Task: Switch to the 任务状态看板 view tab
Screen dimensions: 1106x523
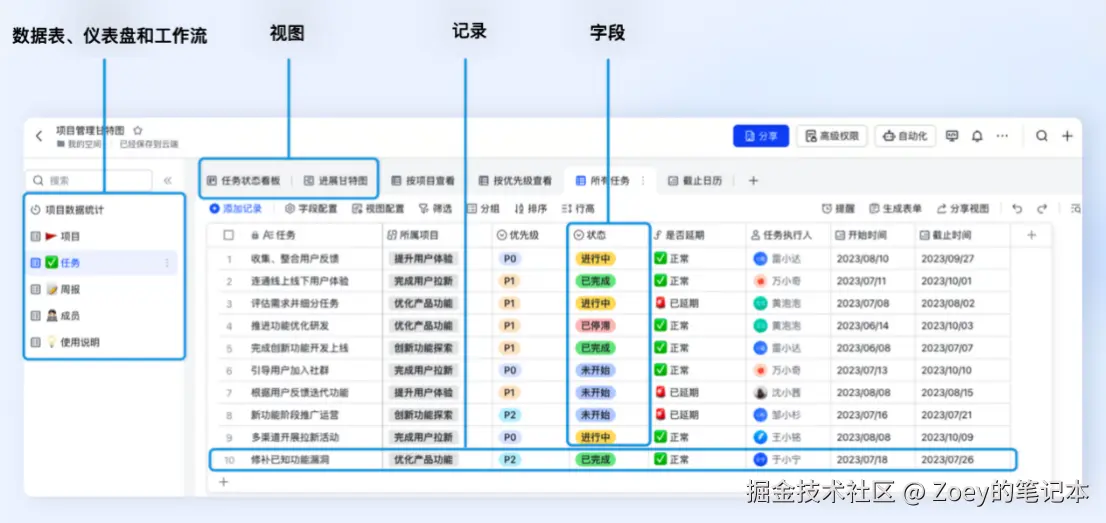Action: click(243, 181)
